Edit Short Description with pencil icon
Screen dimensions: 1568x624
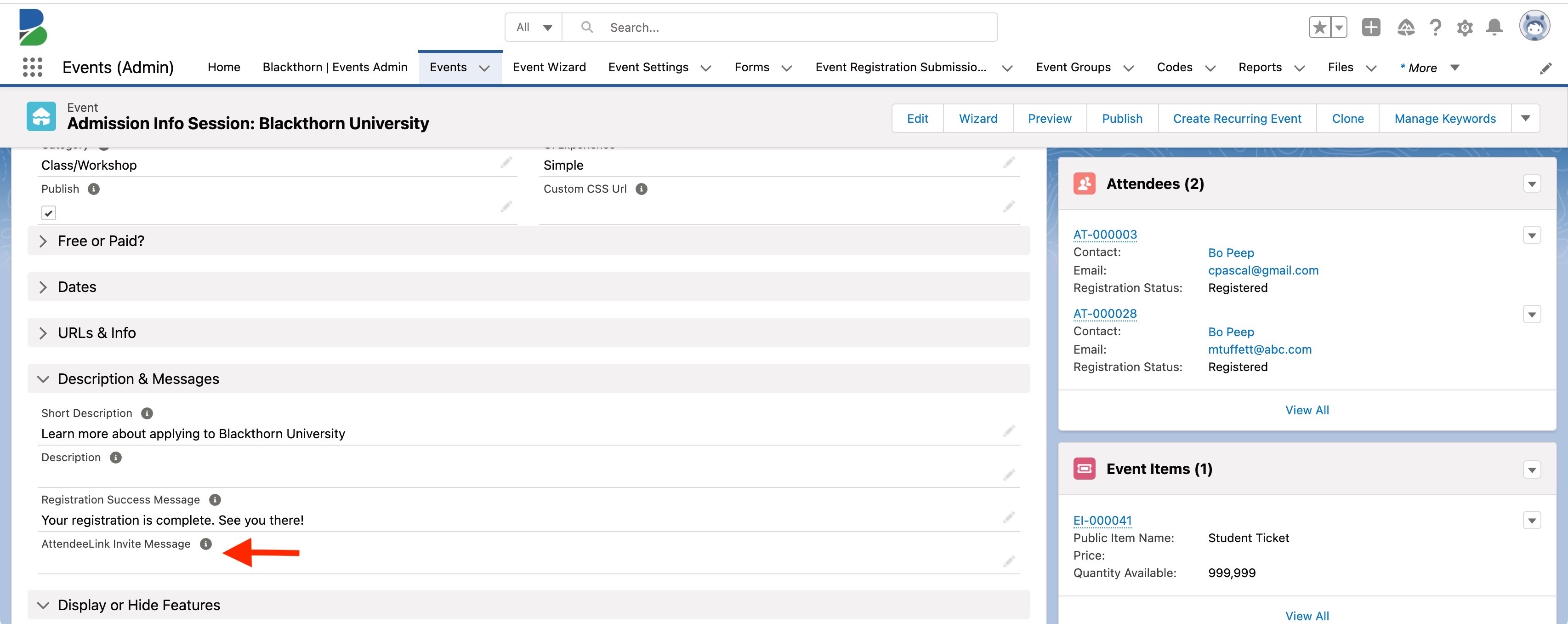click(1009, 430)
